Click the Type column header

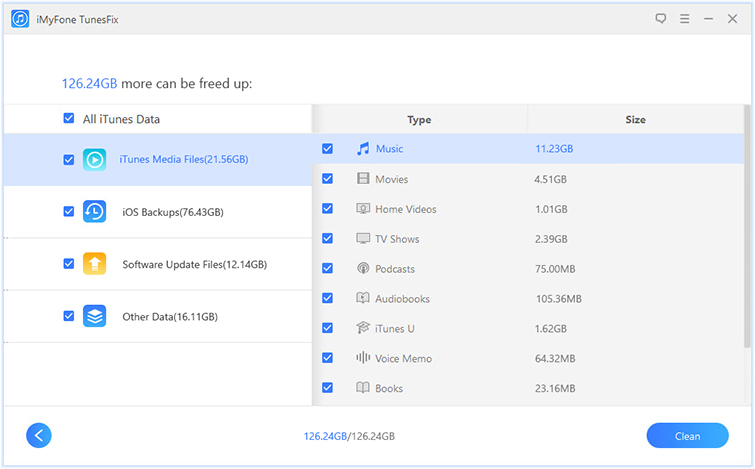419,119
